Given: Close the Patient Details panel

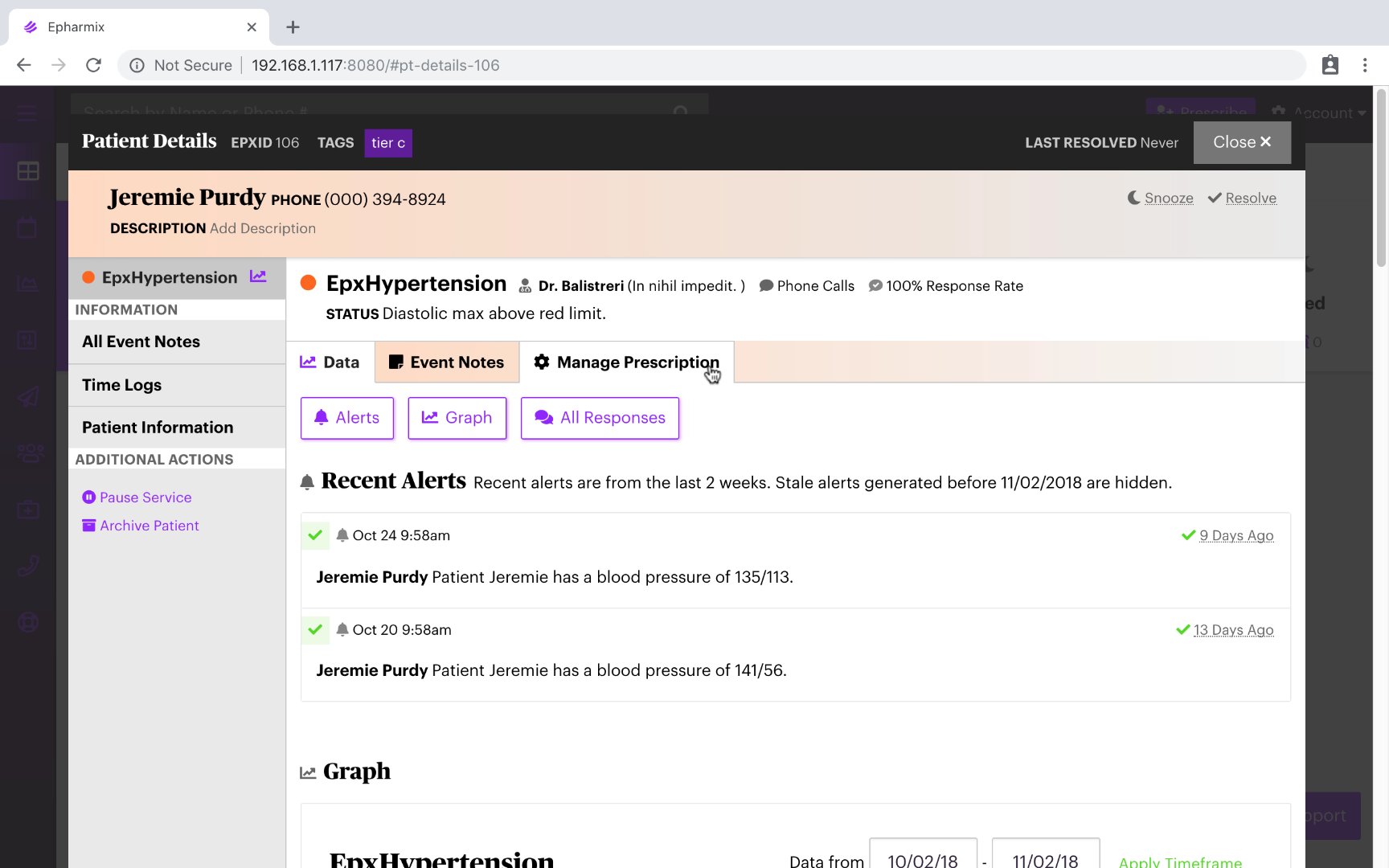Looking at the screenshot, I should point(1242,142).
